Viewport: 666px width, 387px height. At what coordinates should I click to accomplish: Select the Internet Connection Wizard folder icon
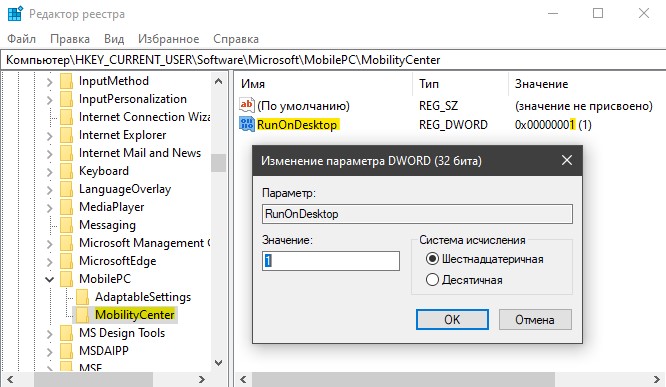pos(66,117)
